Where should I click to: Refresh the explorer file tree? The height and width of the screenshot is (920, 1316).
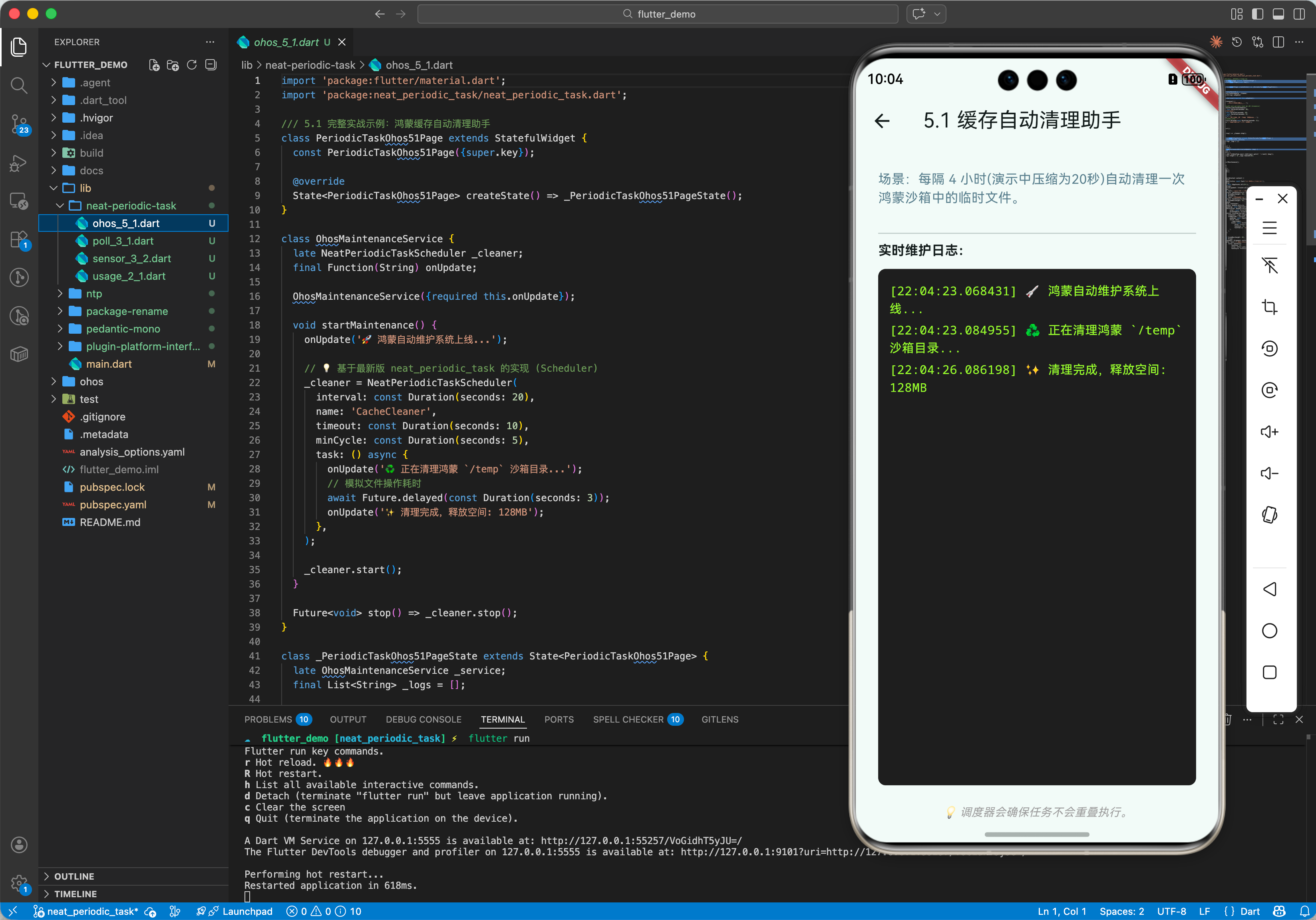tap(192, 65)
